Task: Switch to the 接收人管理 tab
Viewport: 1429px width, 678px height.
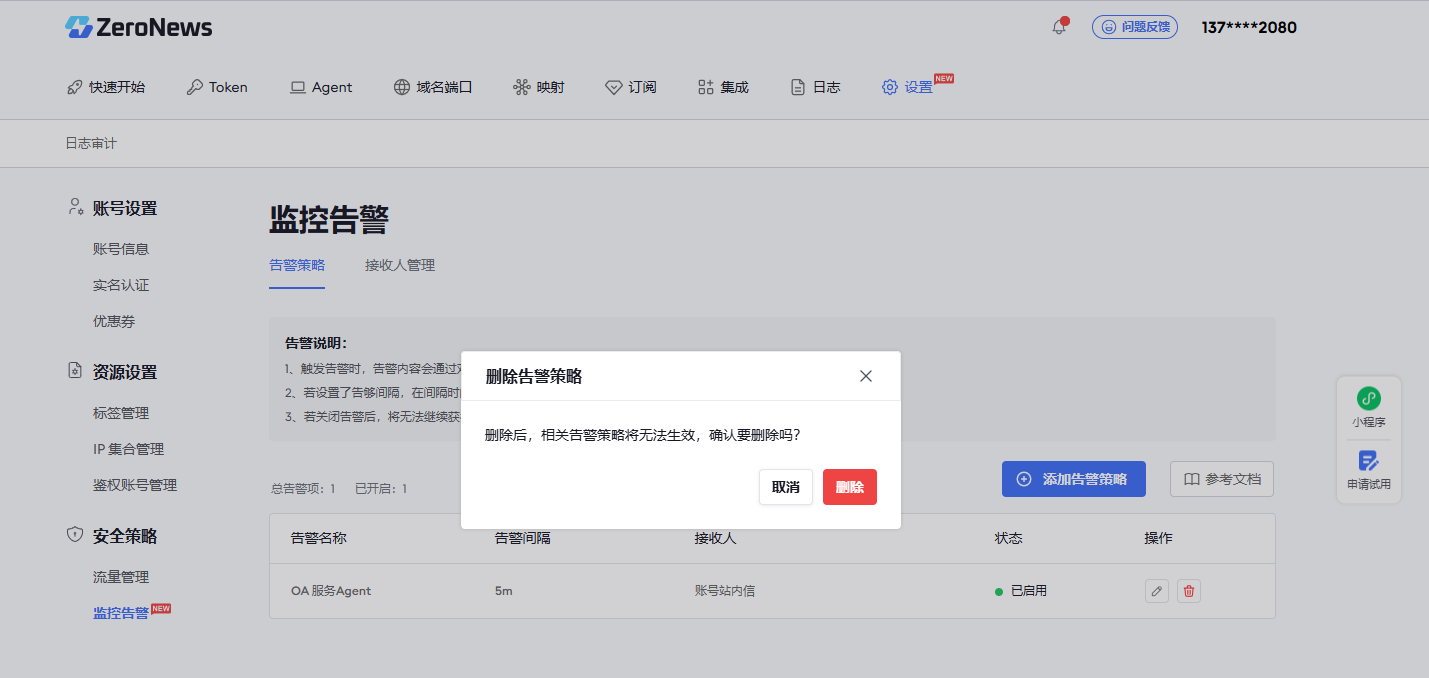Action: [399, 265]
